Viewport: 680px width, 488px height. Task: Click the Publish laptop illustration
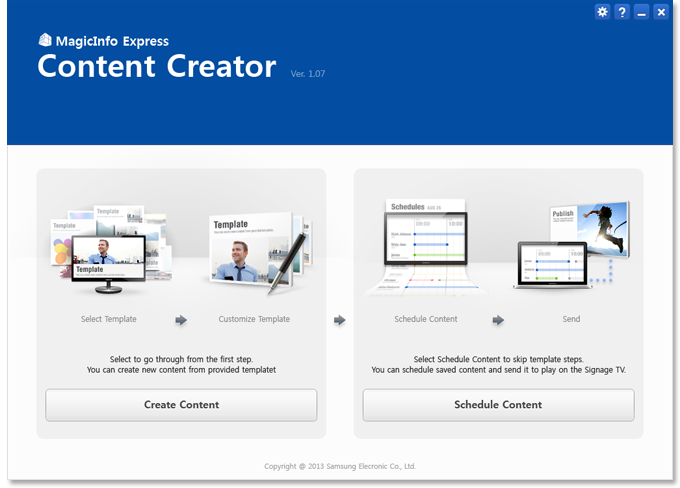[572, 245]
